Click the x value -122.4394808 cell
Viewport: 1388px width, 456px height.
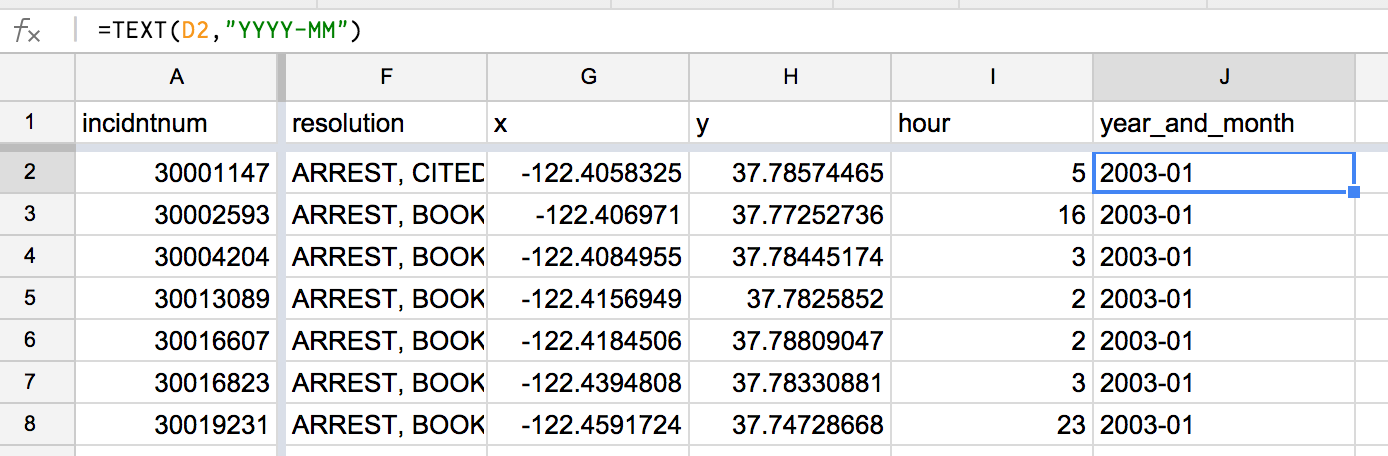[x=588, y=383]
